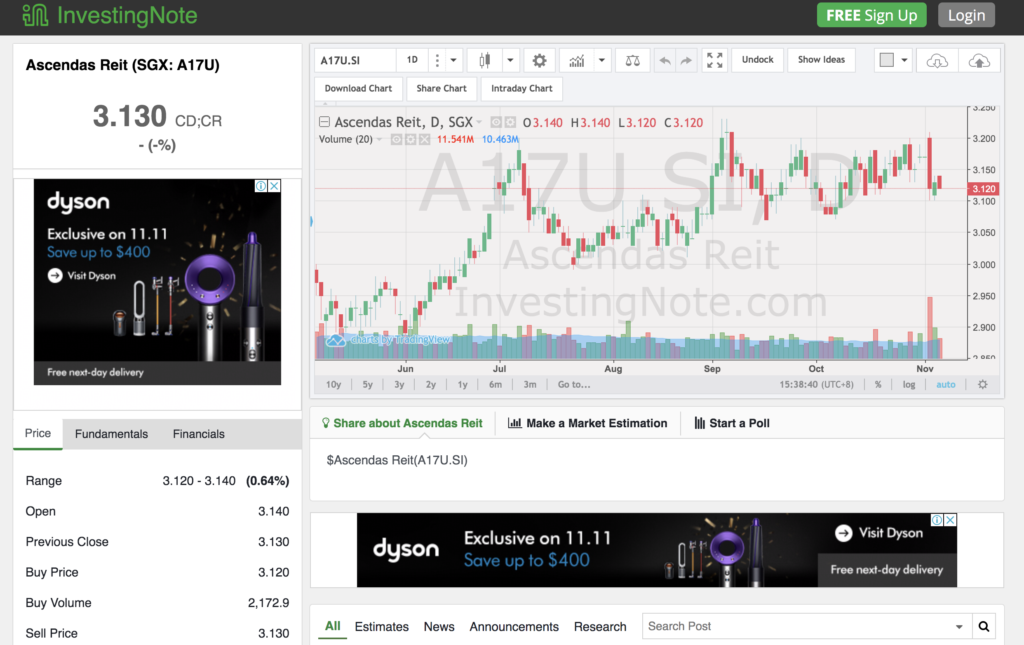Undo the last chart action
This screenshot has height=645, width=1024.
point(665,61)
